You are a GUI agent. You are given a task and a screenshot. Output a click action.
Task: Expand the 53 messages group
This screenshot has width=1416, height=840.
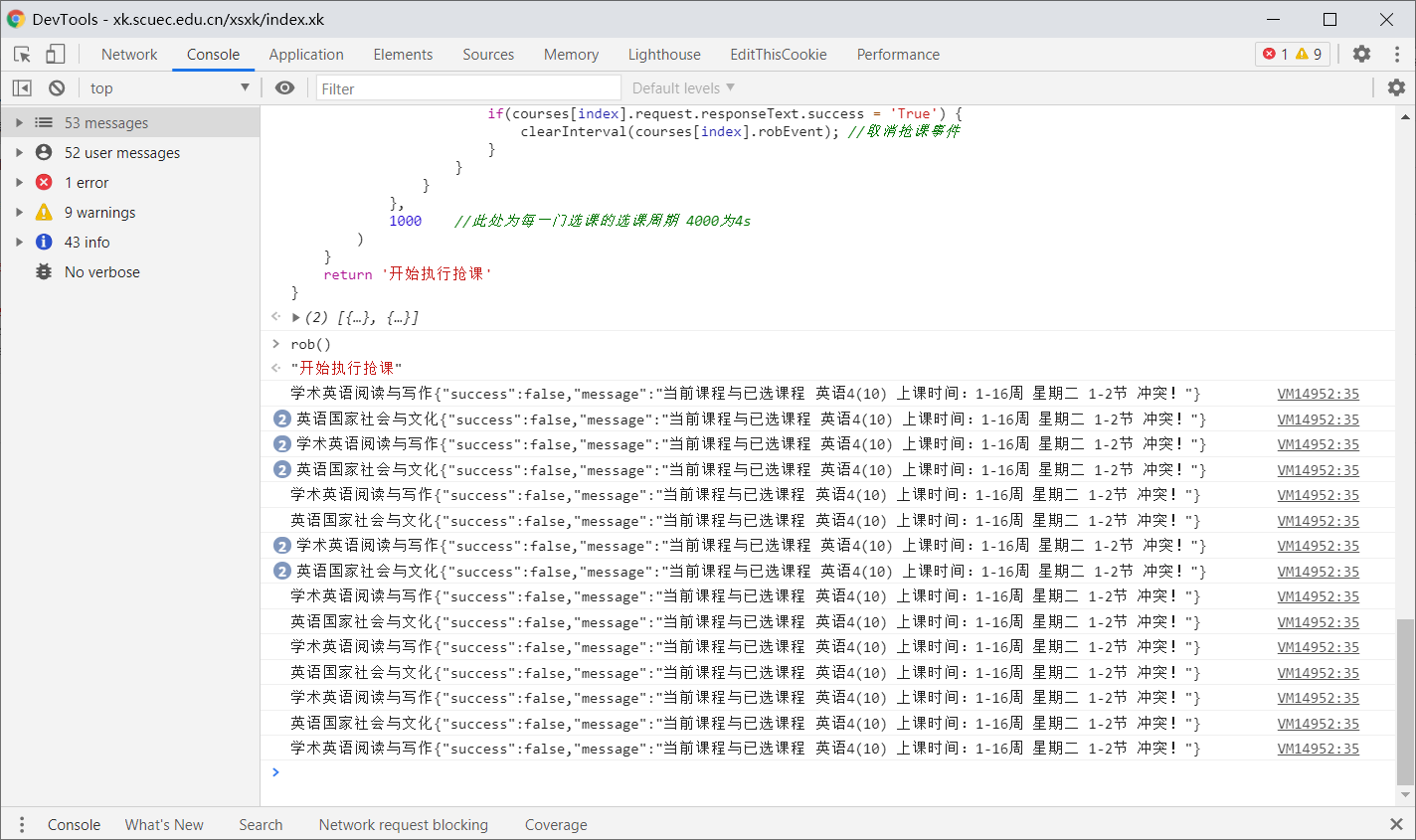coord(19,122)
